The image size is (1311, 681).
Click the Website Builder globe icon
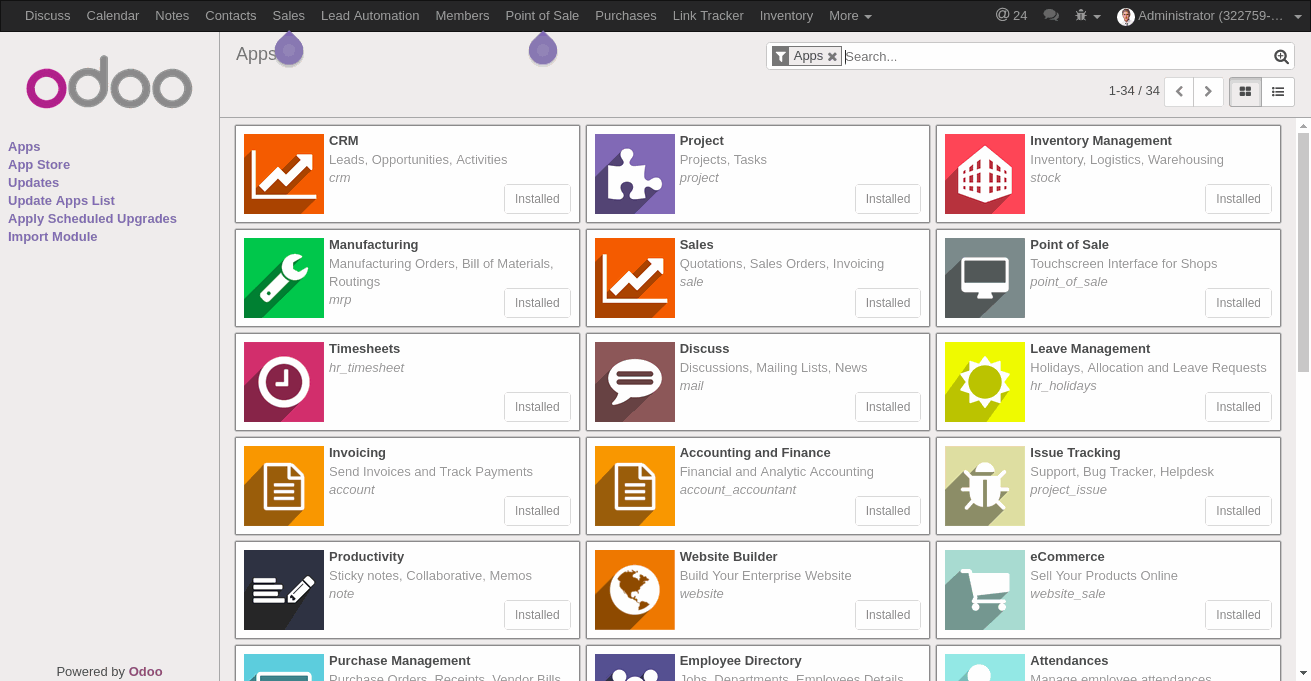click(x=635, y=590)
